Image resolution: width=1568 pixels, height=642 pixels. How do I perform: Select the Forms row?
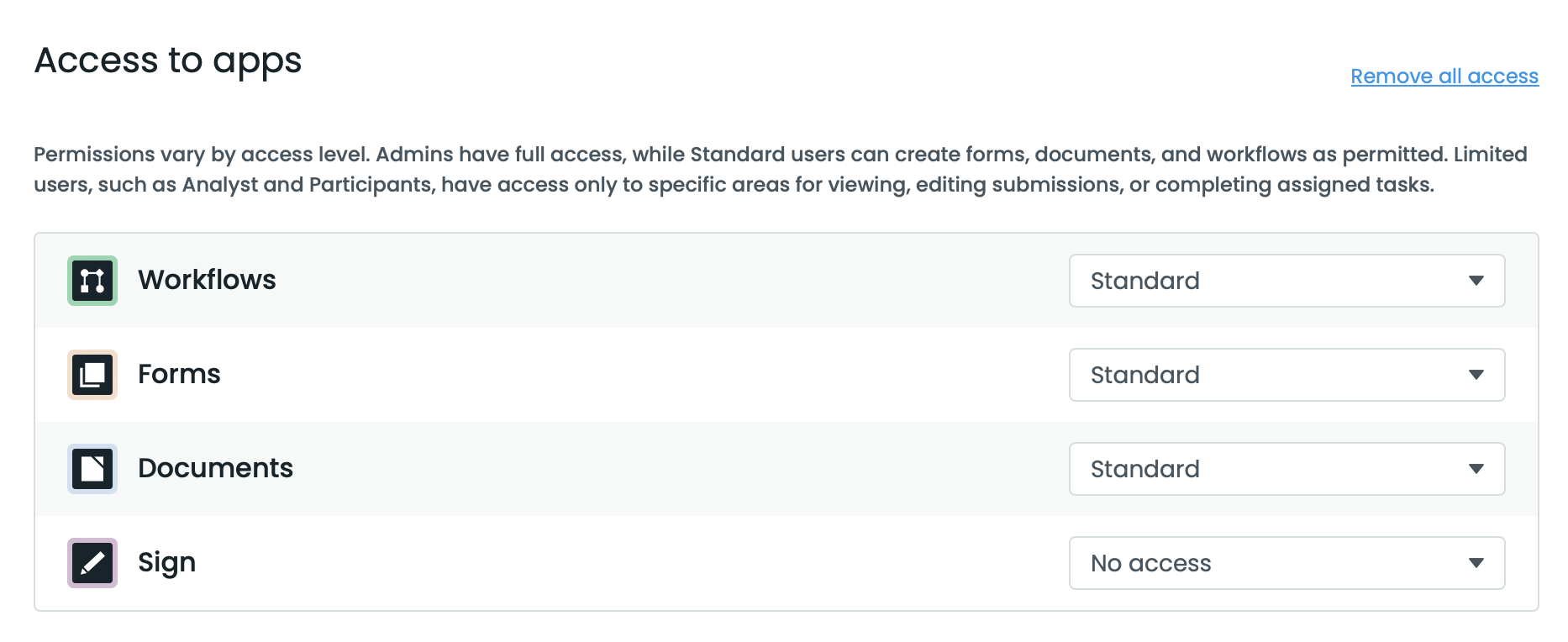pos(179,375)
